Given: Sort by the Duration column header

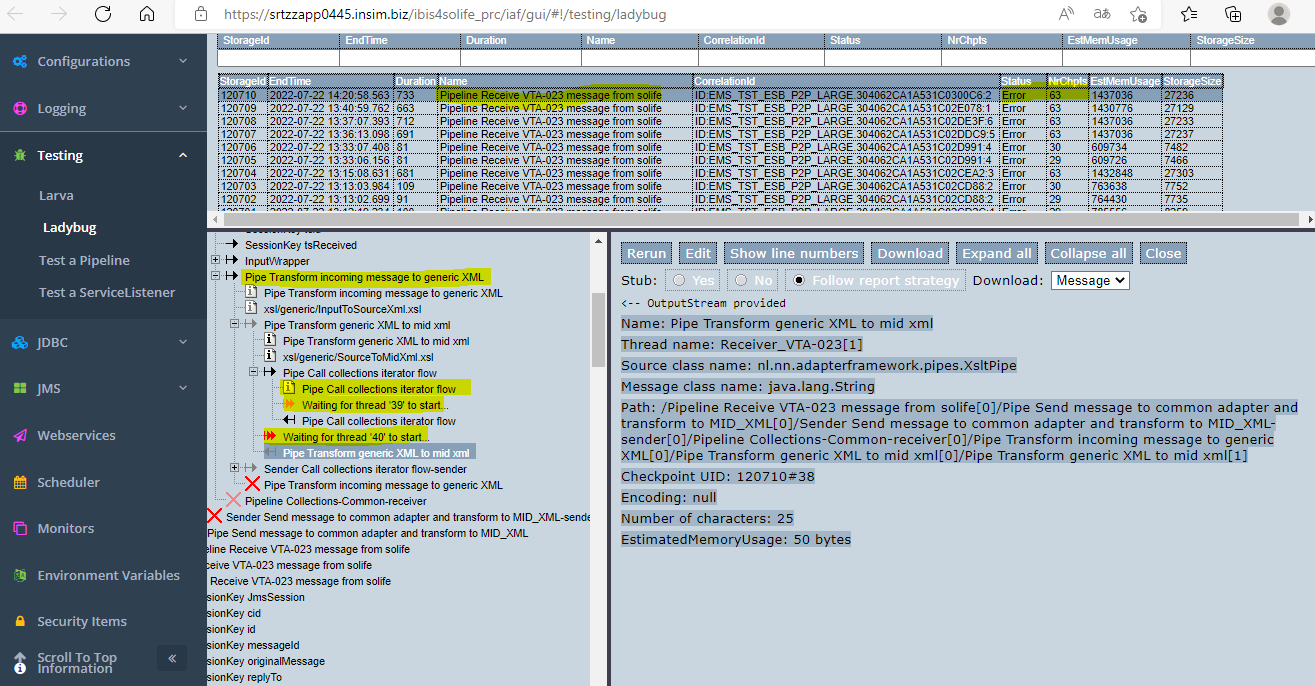Looking at the screenshot, I should (x=415, y=80).
